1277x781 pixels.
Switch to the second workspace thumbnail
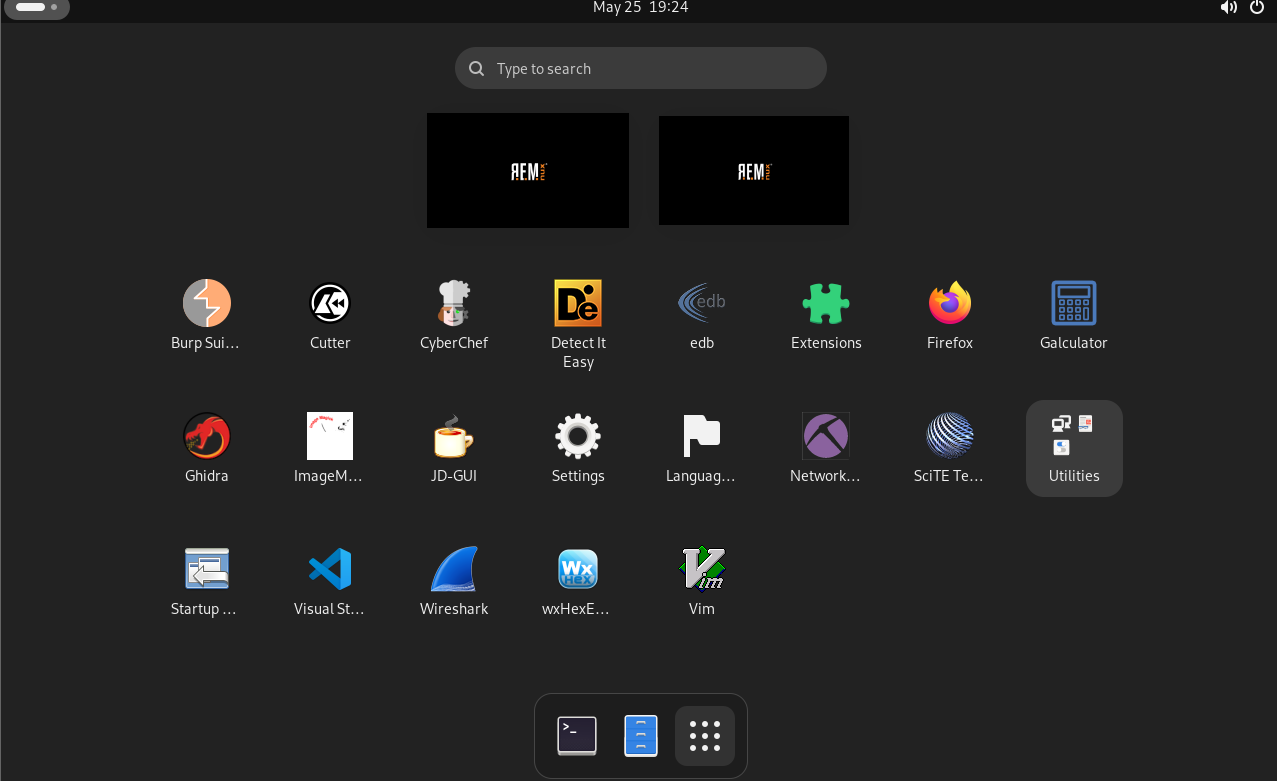pyautogui.click(x=754, y=170)
